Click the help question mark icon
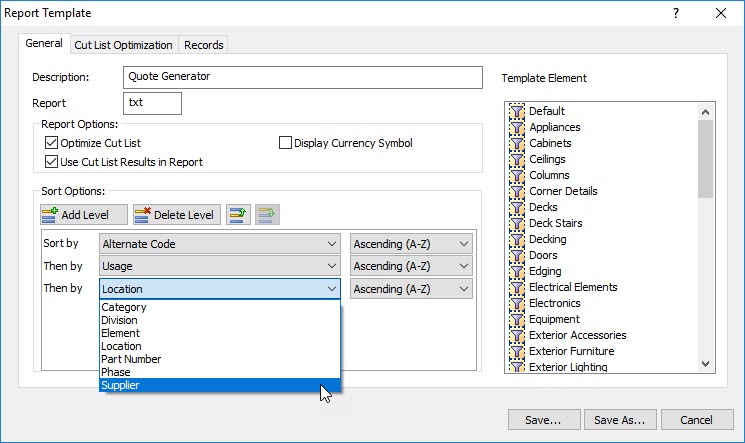 pos(676,14)
